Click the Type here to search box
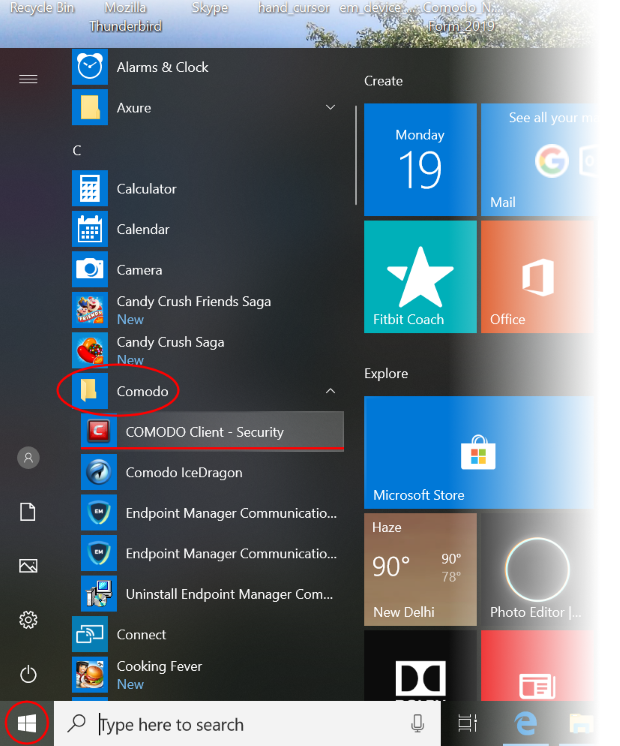Screen dimensions: 620x746 (x=247, y=724)
